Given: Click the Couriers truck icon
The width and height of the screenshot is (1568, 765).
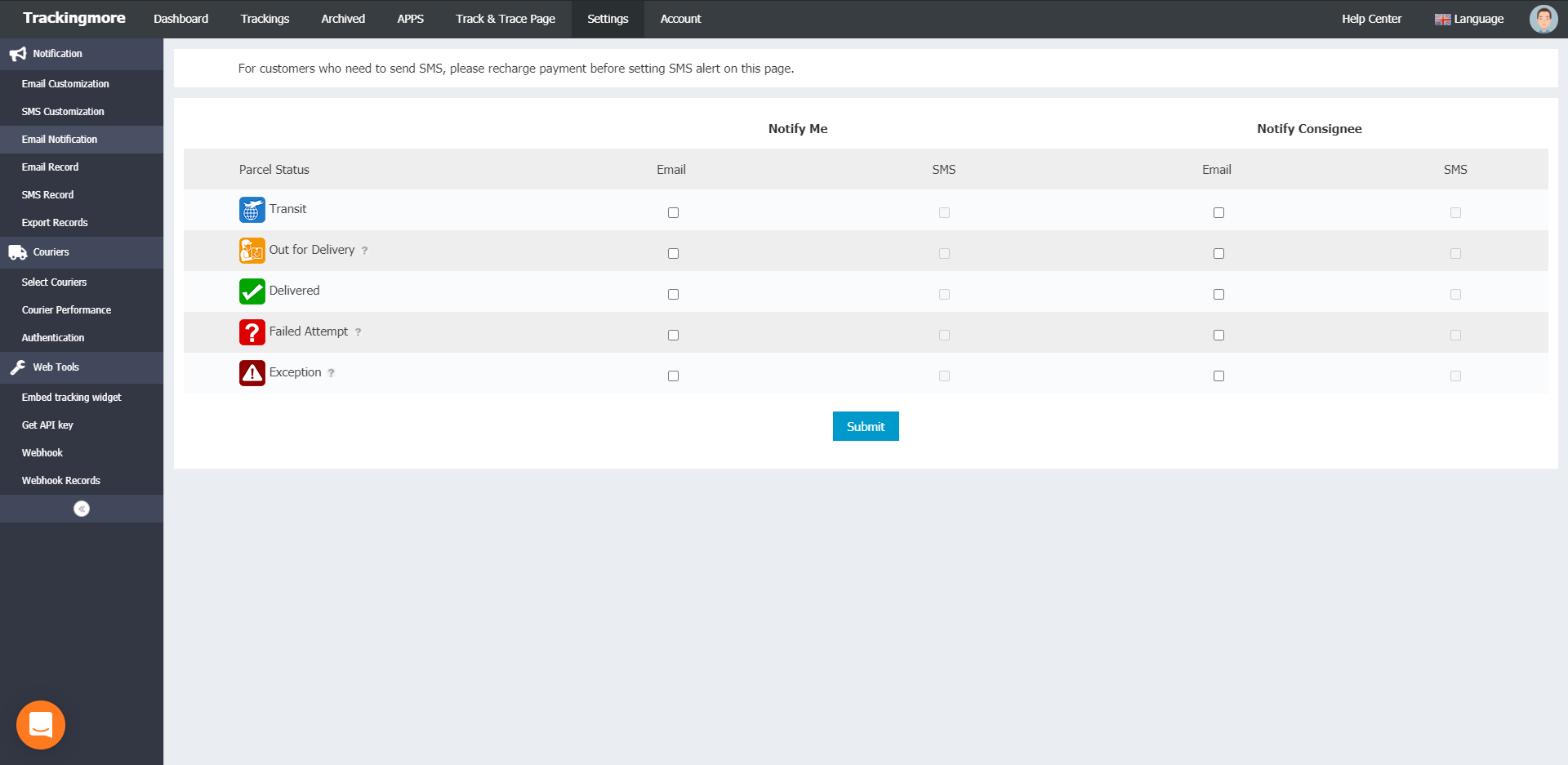Looking at the screenshot, I should coord(18,252).
